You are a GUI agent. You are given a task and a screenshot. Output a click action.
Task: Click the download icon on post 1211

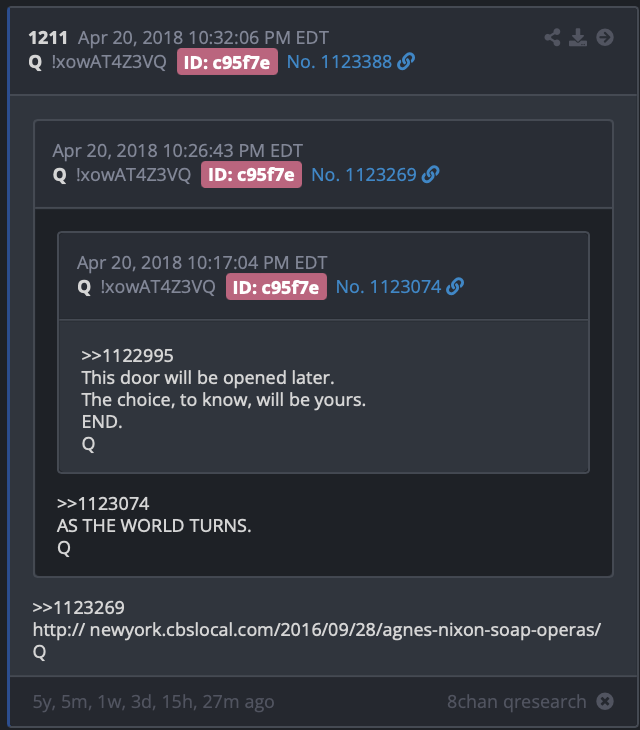pos(578,37)
